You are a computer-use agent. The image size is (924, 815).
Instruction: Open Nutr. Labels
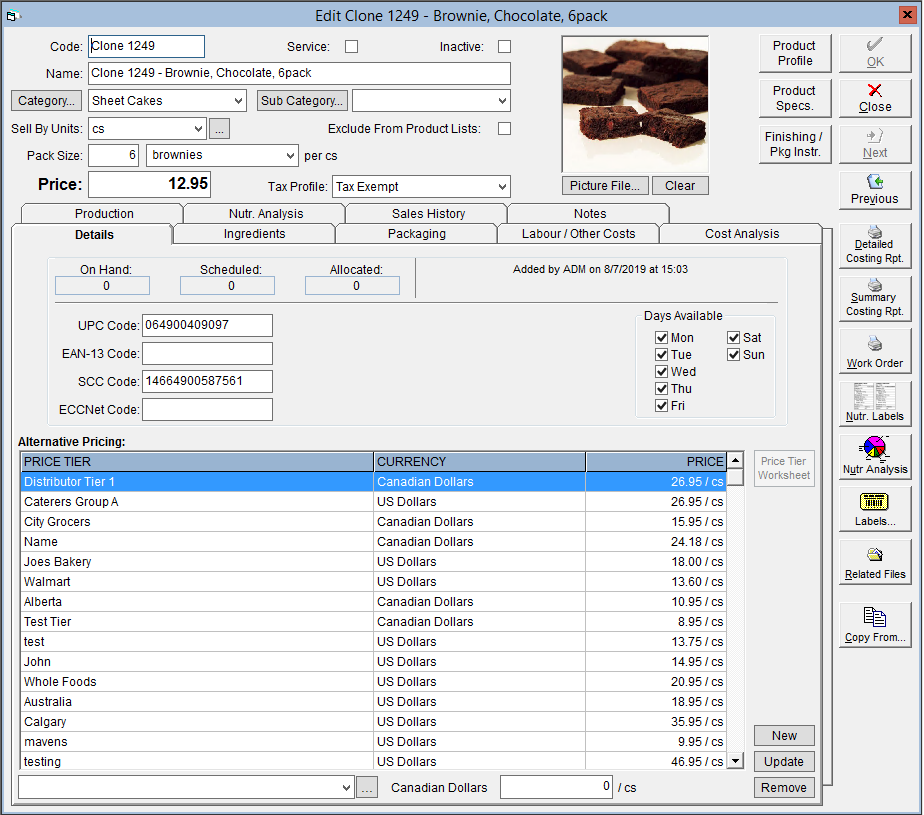[x=874, y=404]
